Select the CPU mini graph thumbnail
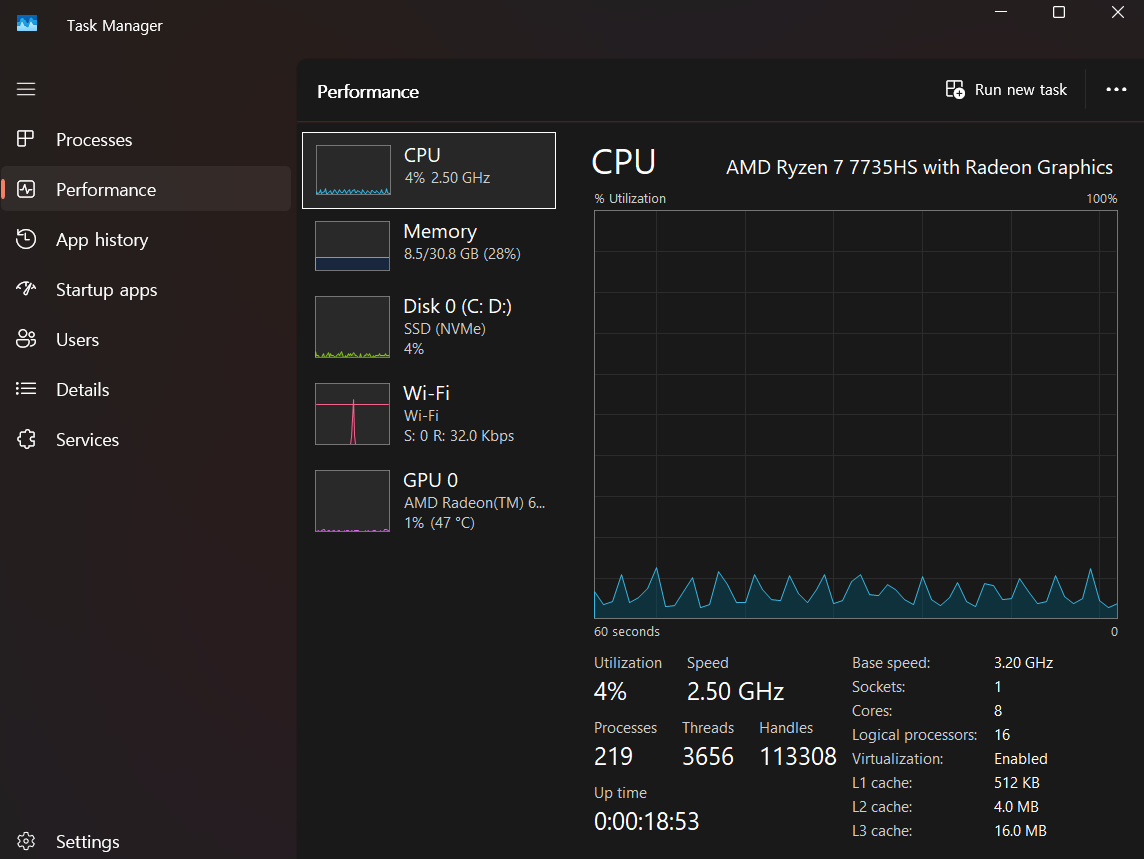This screenshot has height=859, width=1144. (x=353, y=170)
